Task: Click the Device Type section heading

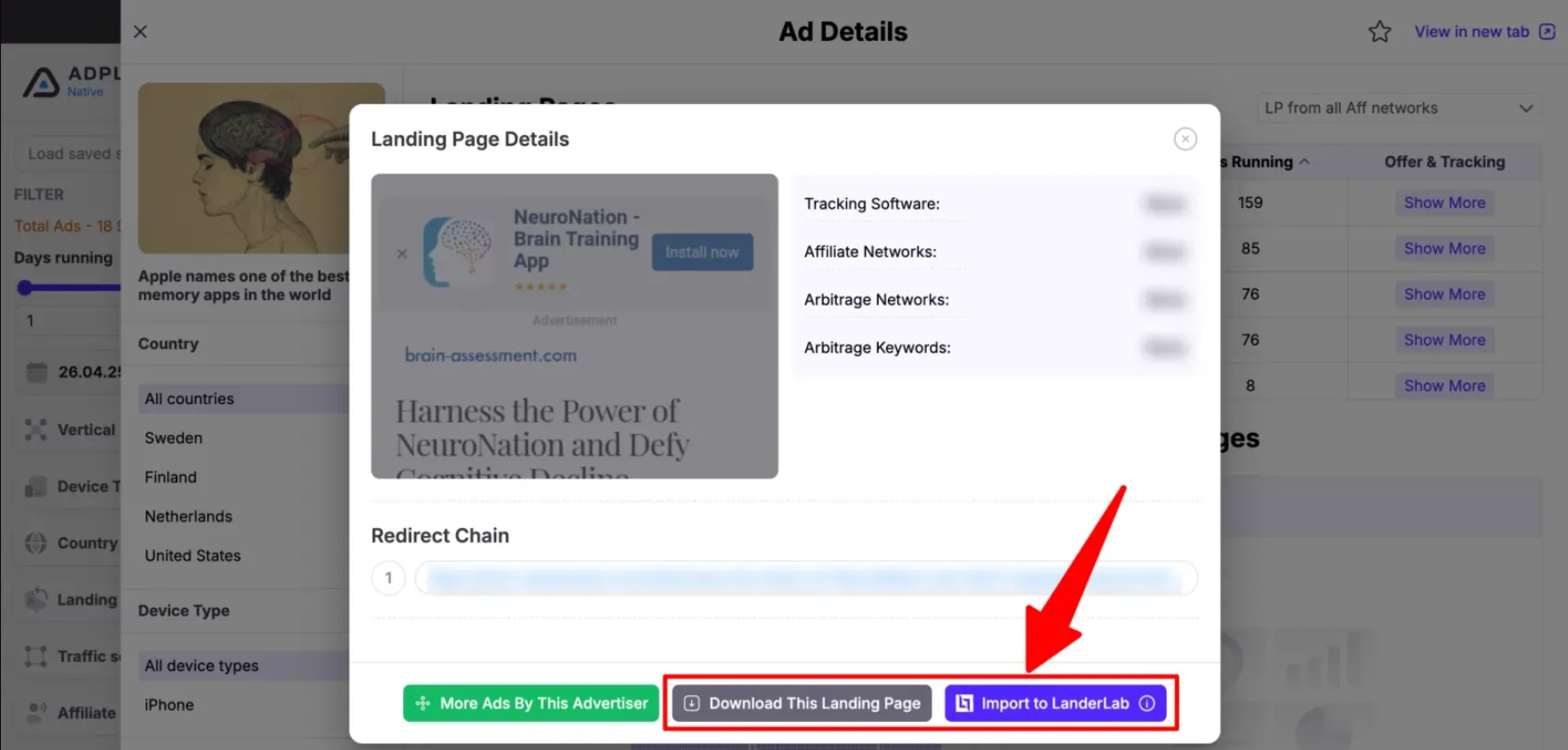Action: (x=184, y=611)
